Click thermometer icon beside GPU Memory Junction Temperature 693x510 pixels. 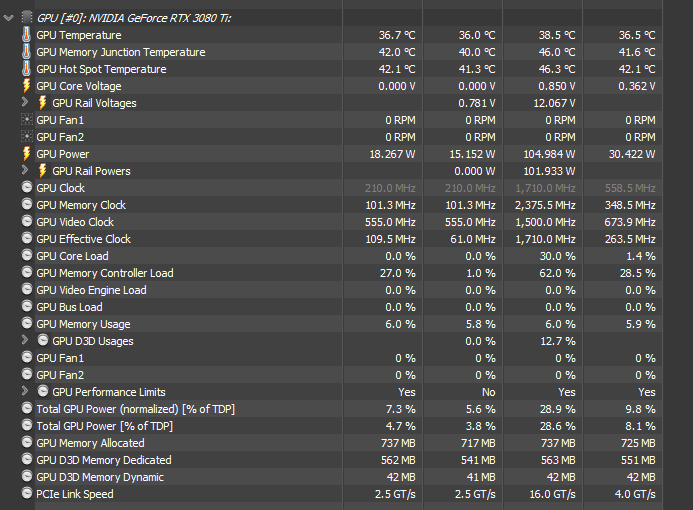[x=27, y=51]
